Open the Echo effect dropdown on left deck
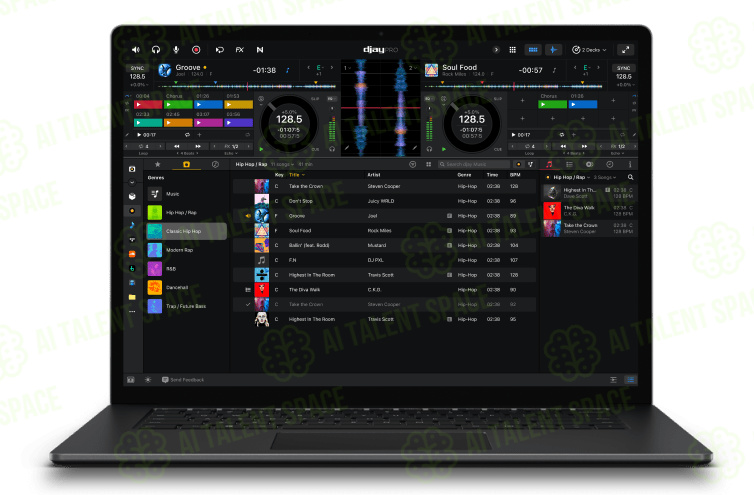Viewport: 754px width, 495px height. (230, 153)
